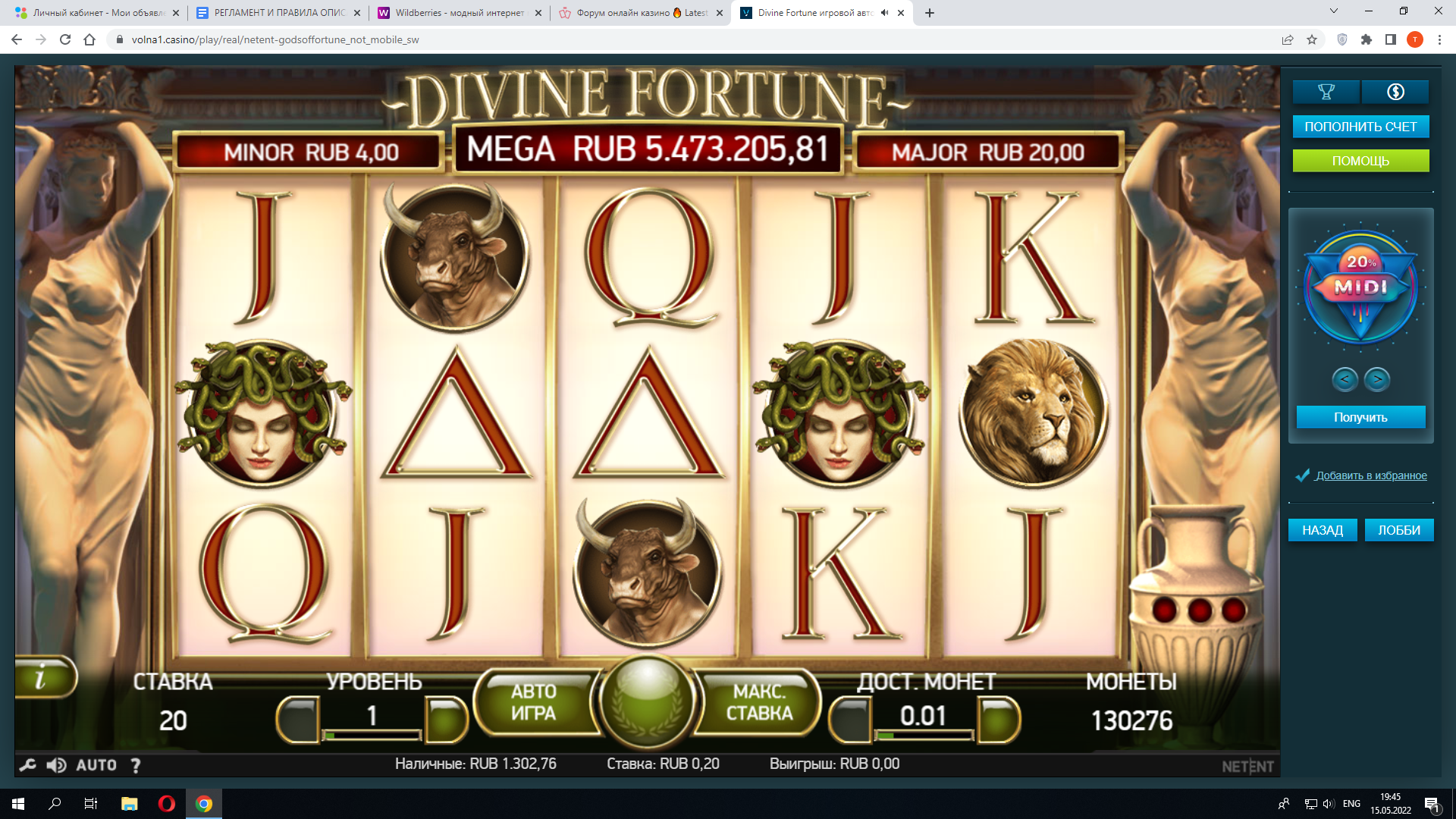This screenshot has width=1456, height=819.
Task: Spin the reels with the green button
Action: [x=647, y=701]
